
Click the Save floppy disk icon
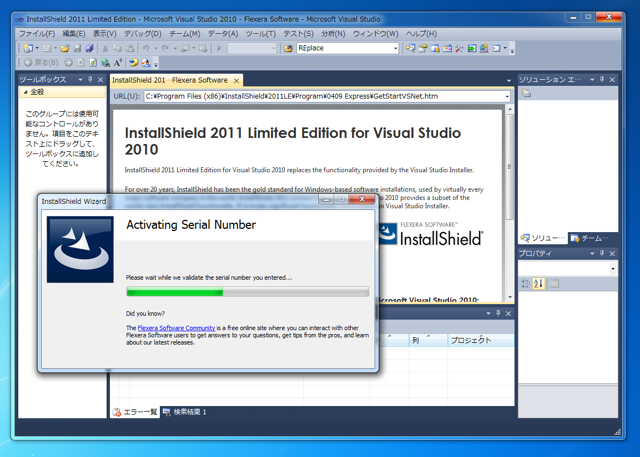tap(77, 49)
